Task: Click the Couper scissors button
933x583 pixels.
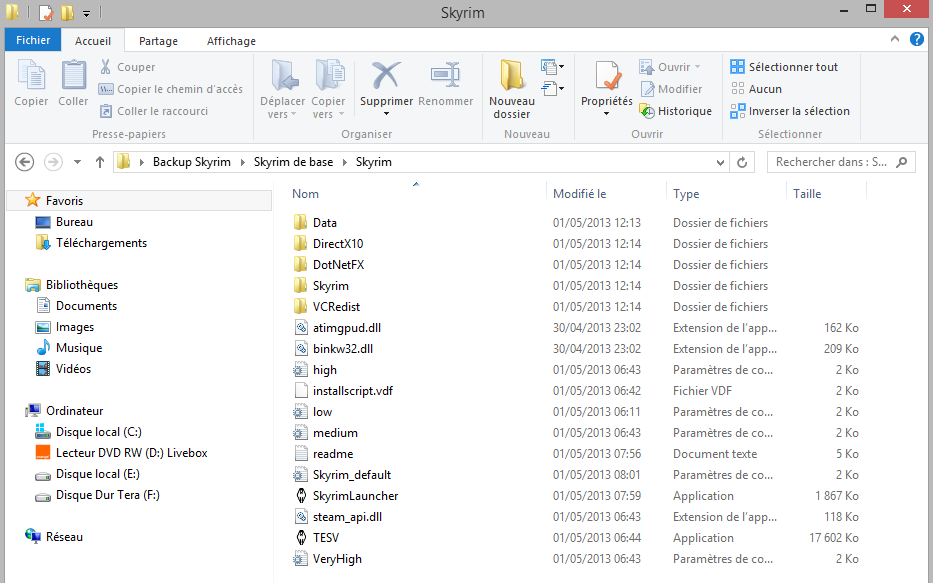Action: [x=127, y=67]
